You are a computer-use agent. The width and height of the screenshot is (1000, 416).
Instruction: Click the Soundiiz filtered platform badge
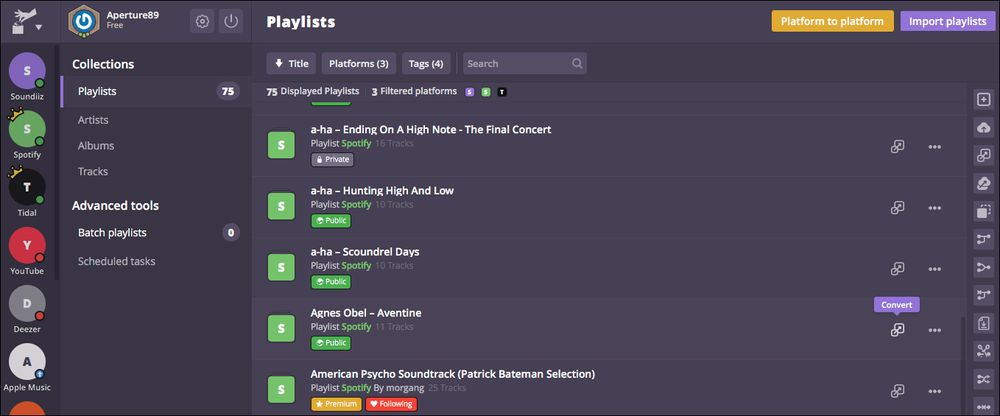(x=469, y=92)
